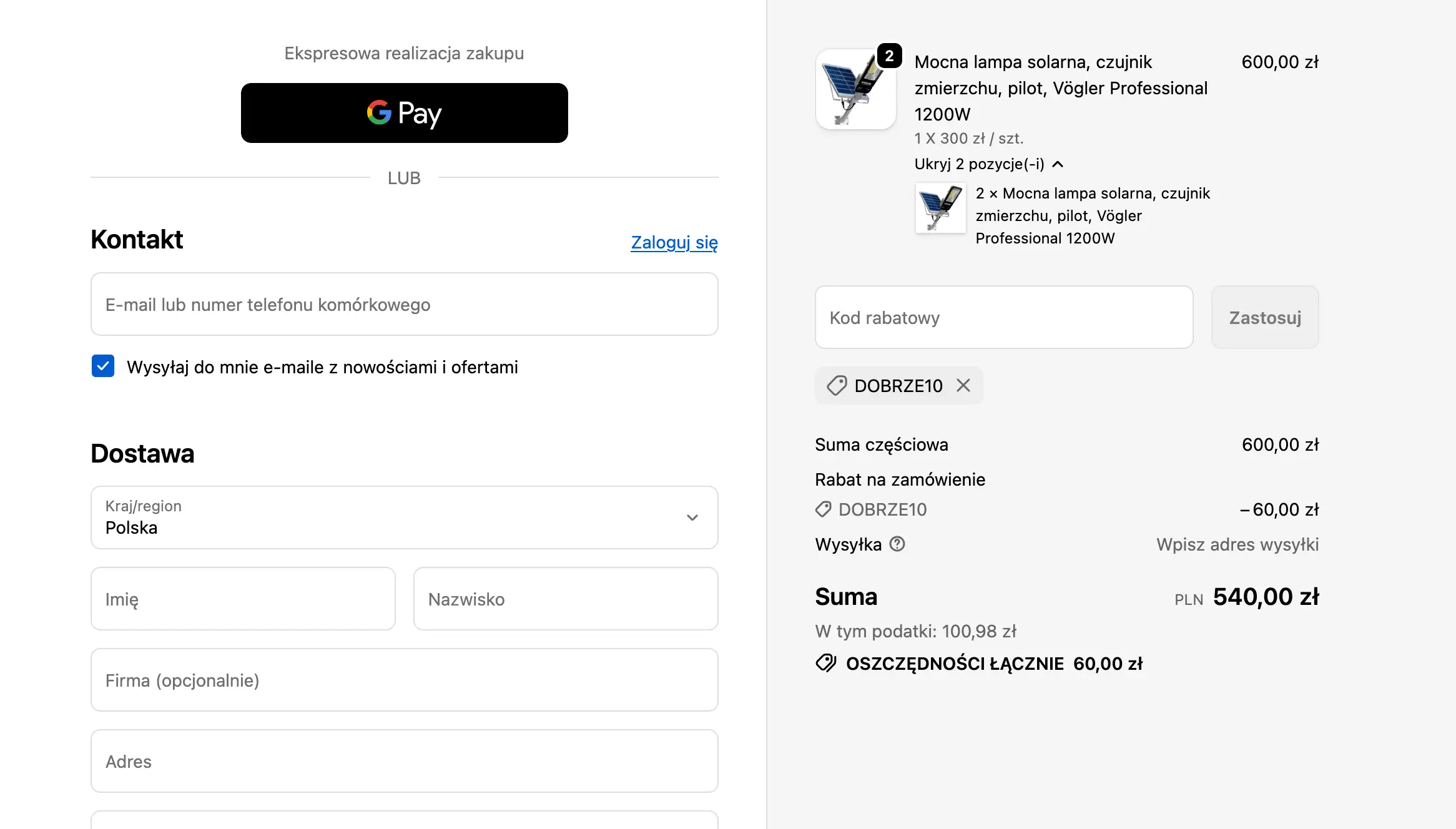Click the Zaloguj się link
The width and height of the screenshot is (1456, 829).
click(674, 242)
